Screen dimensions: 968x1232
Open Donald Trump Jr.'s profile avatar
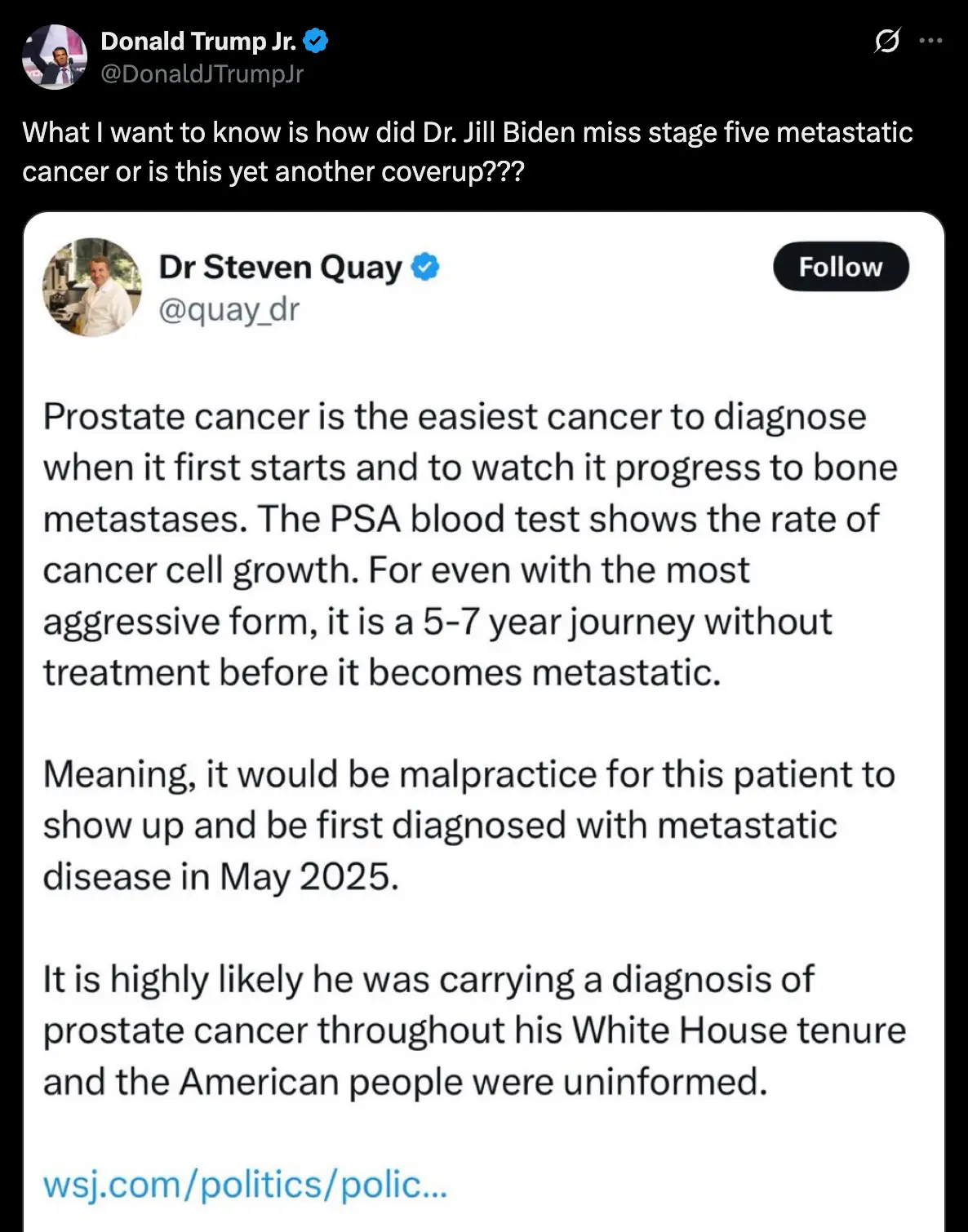[55, 56]
